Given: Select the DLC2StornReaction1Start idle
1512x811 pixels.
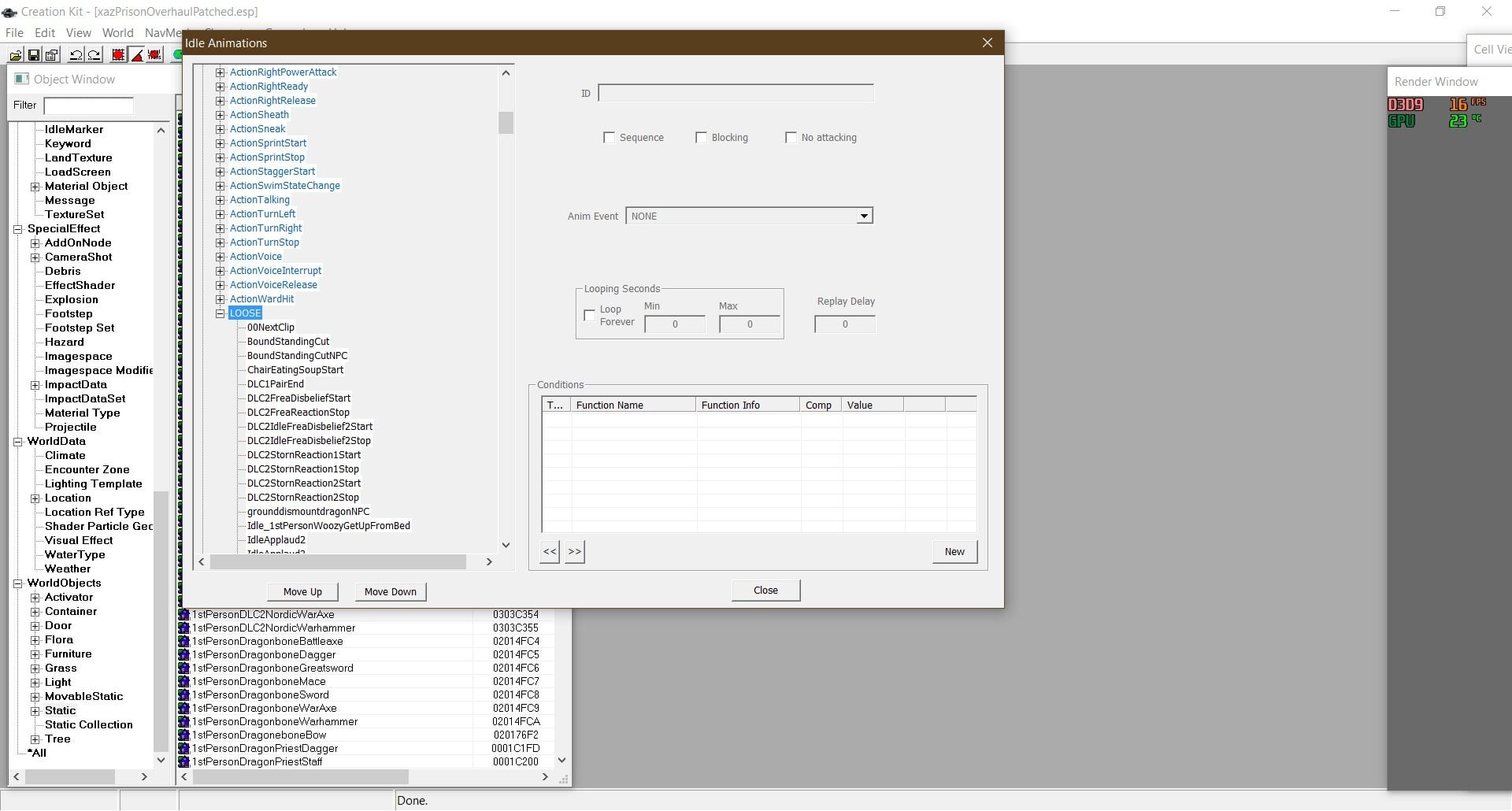Looking at the screenshot, I should [x=304, y=455].
